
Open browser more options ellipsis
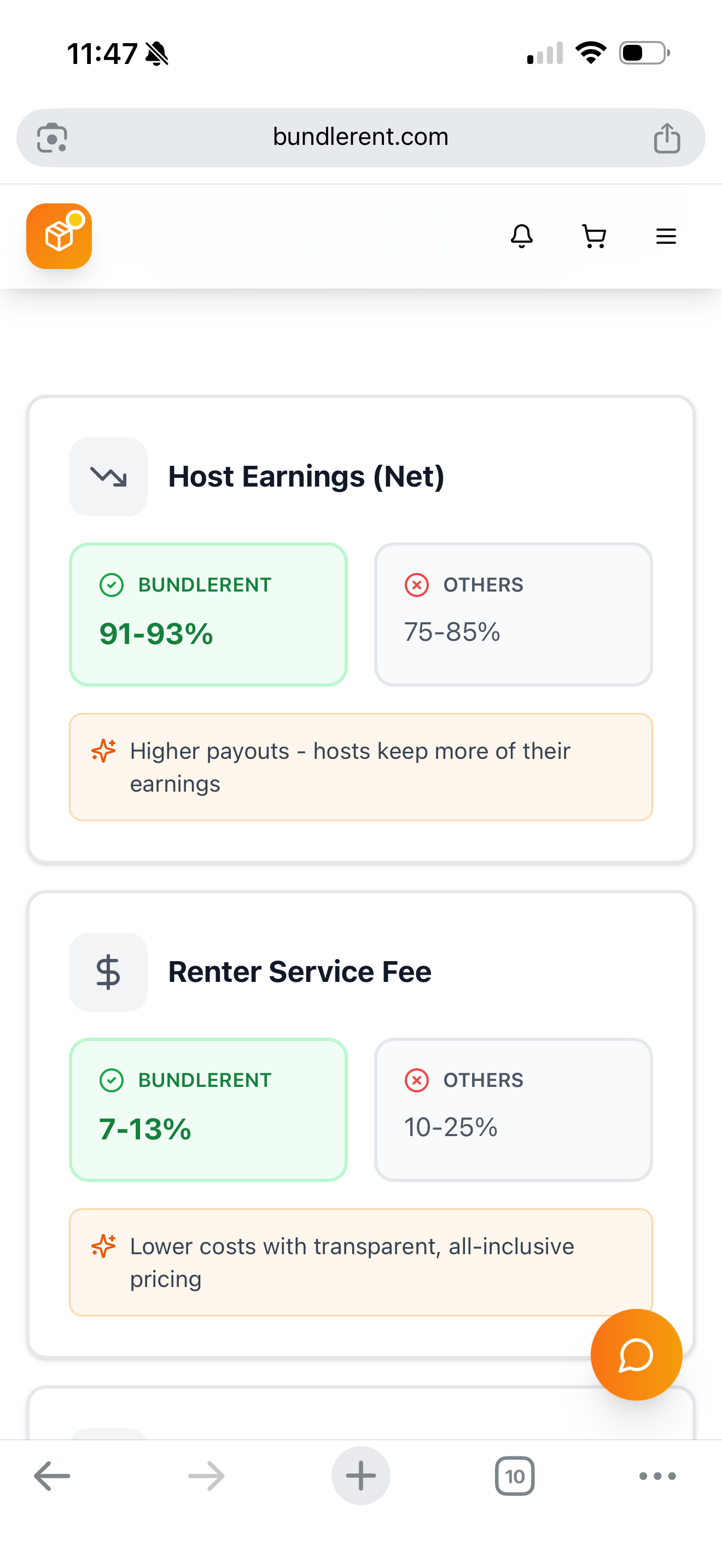pyautogui.click(x=657, y=1476)
